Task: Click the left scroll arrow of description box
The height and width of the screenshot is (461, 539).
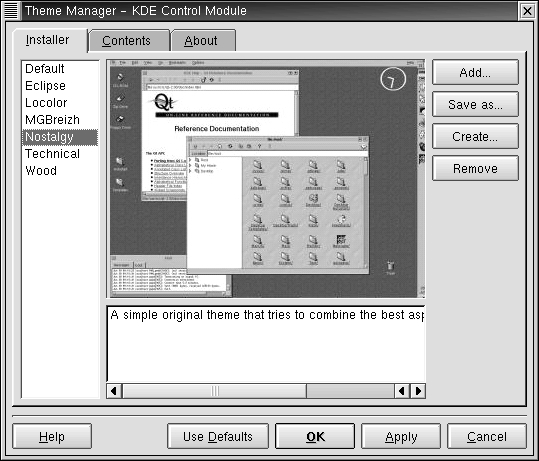Action: click(114, 391)
